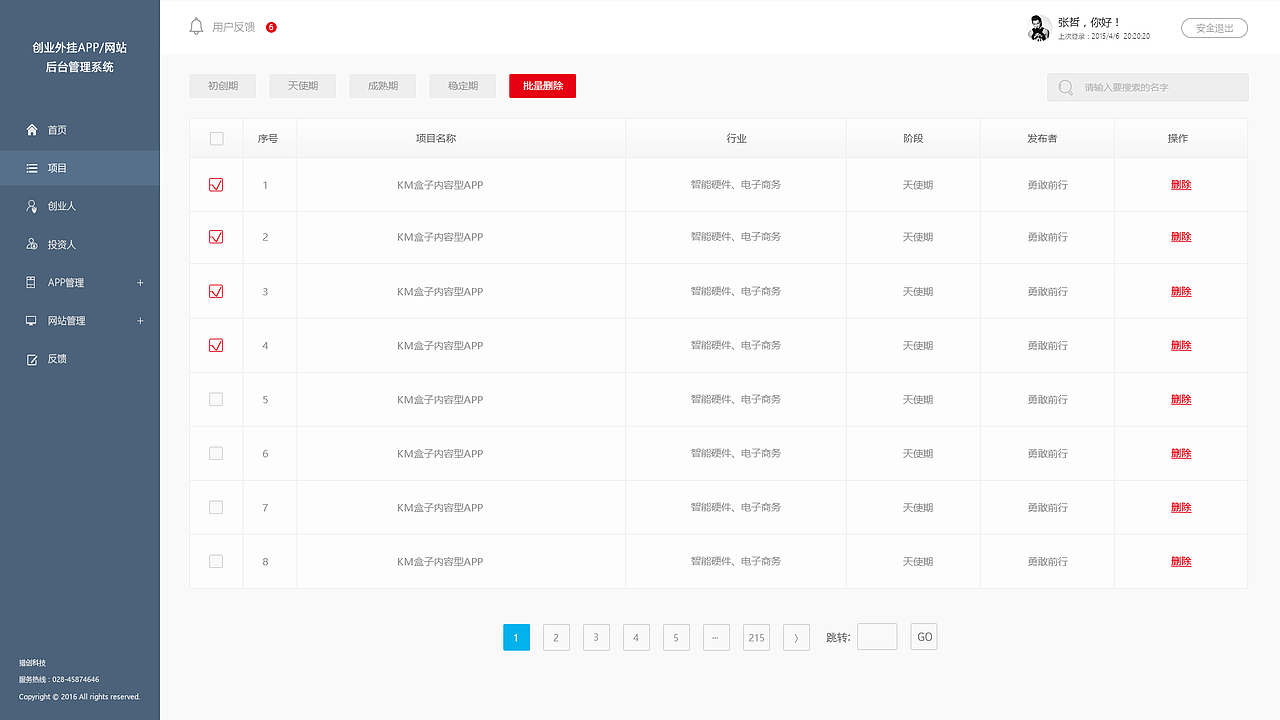Open the red feedback count badge
1280x720 pixels.
[271, 27]
